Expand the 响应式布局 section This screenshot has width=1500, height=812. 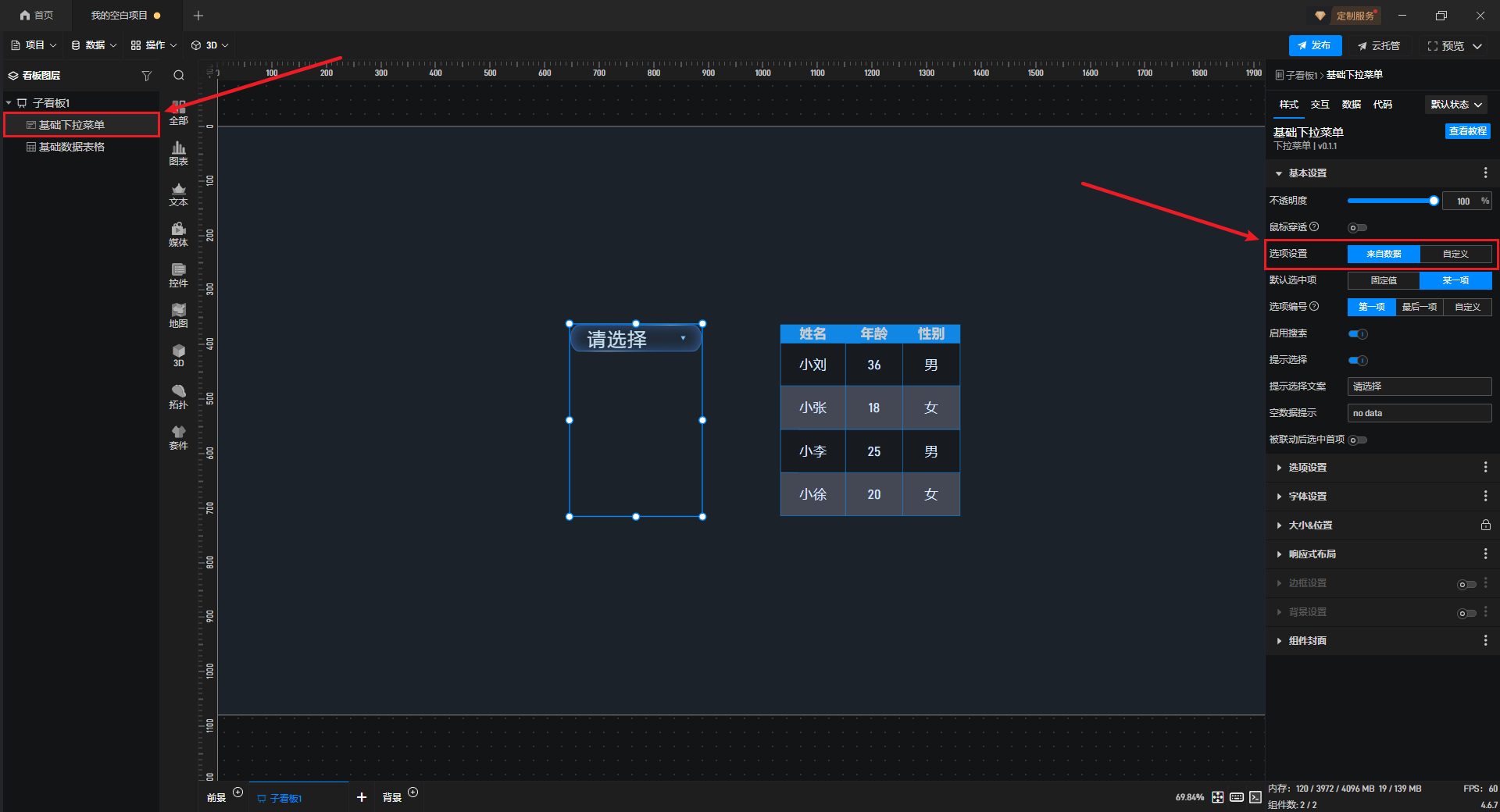point(1312,554)
